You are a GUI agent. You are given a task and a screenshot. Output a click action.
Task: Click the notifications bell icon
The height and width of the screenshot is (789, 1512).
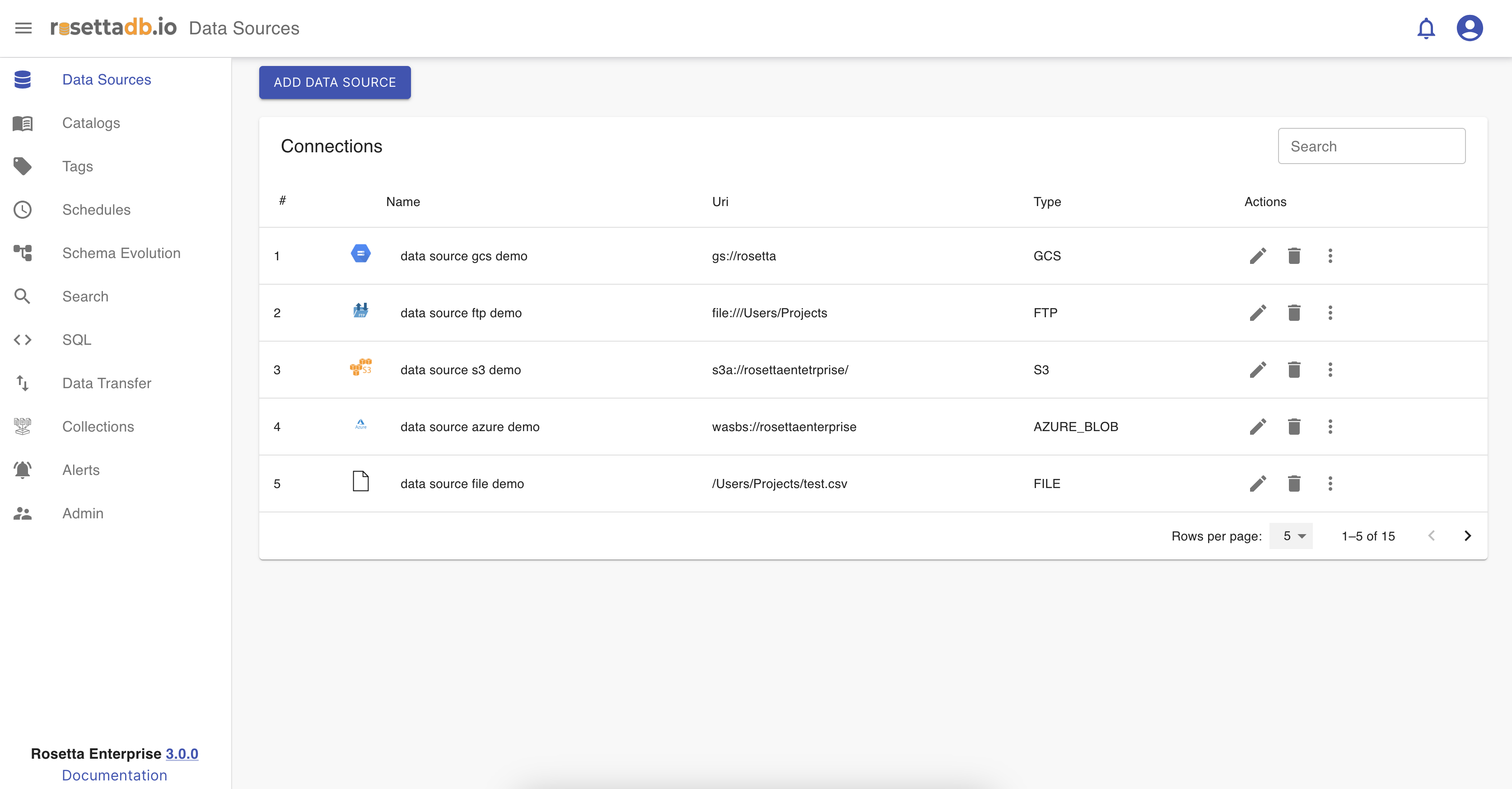1426,28
